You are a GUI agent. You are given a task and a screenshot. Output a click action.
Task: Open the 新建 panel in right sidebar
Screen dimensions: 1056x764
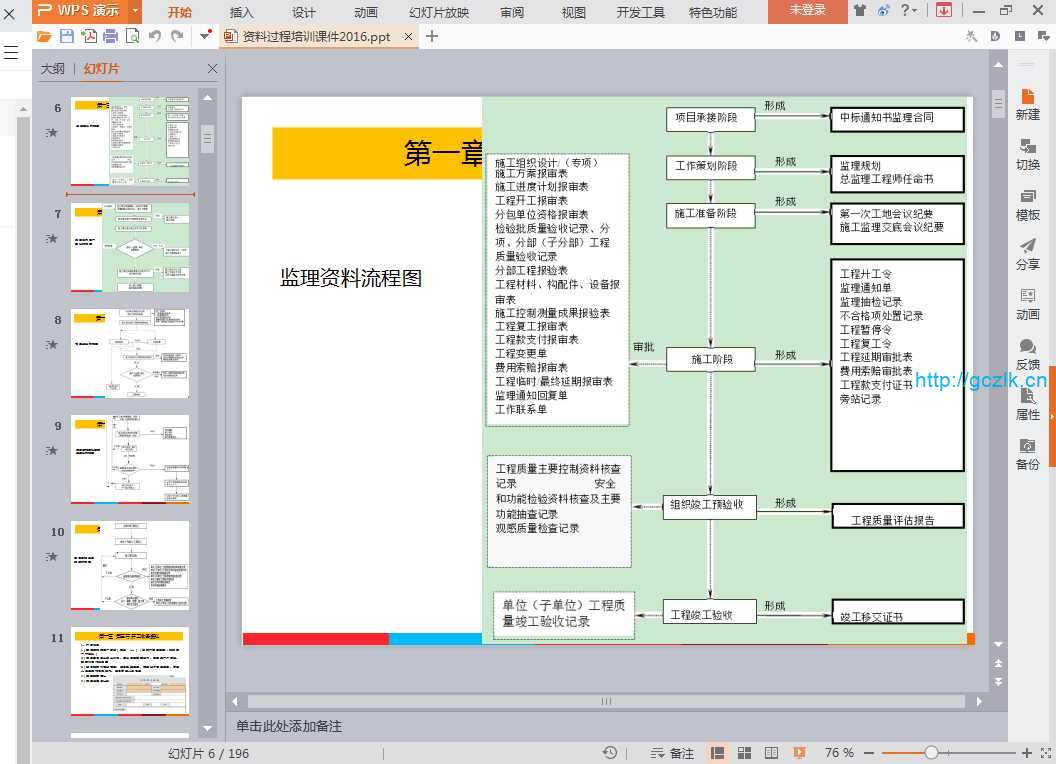[x=1027, y=103]
